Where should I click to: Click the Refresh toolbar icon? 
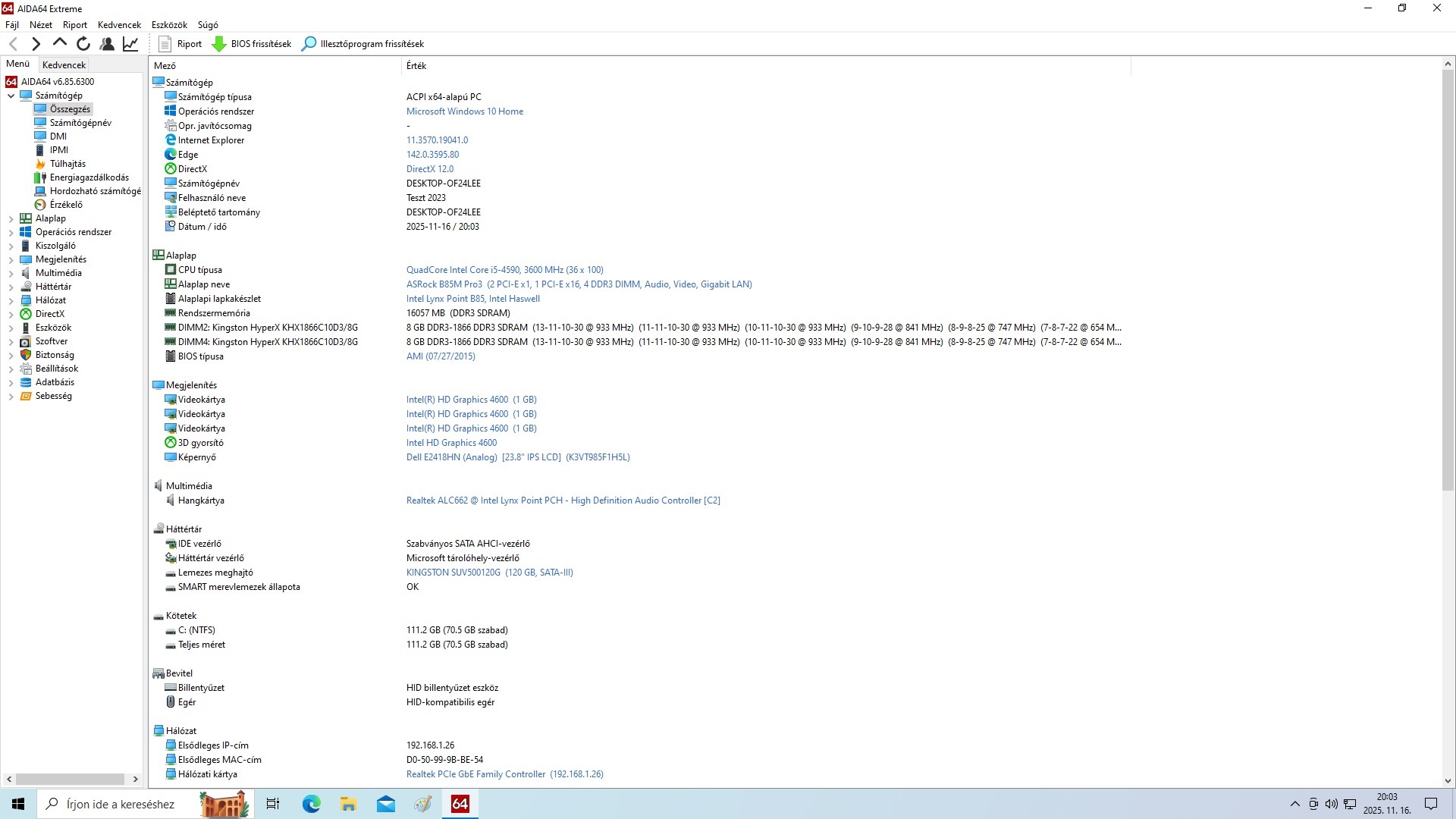(x=83, y=44)
